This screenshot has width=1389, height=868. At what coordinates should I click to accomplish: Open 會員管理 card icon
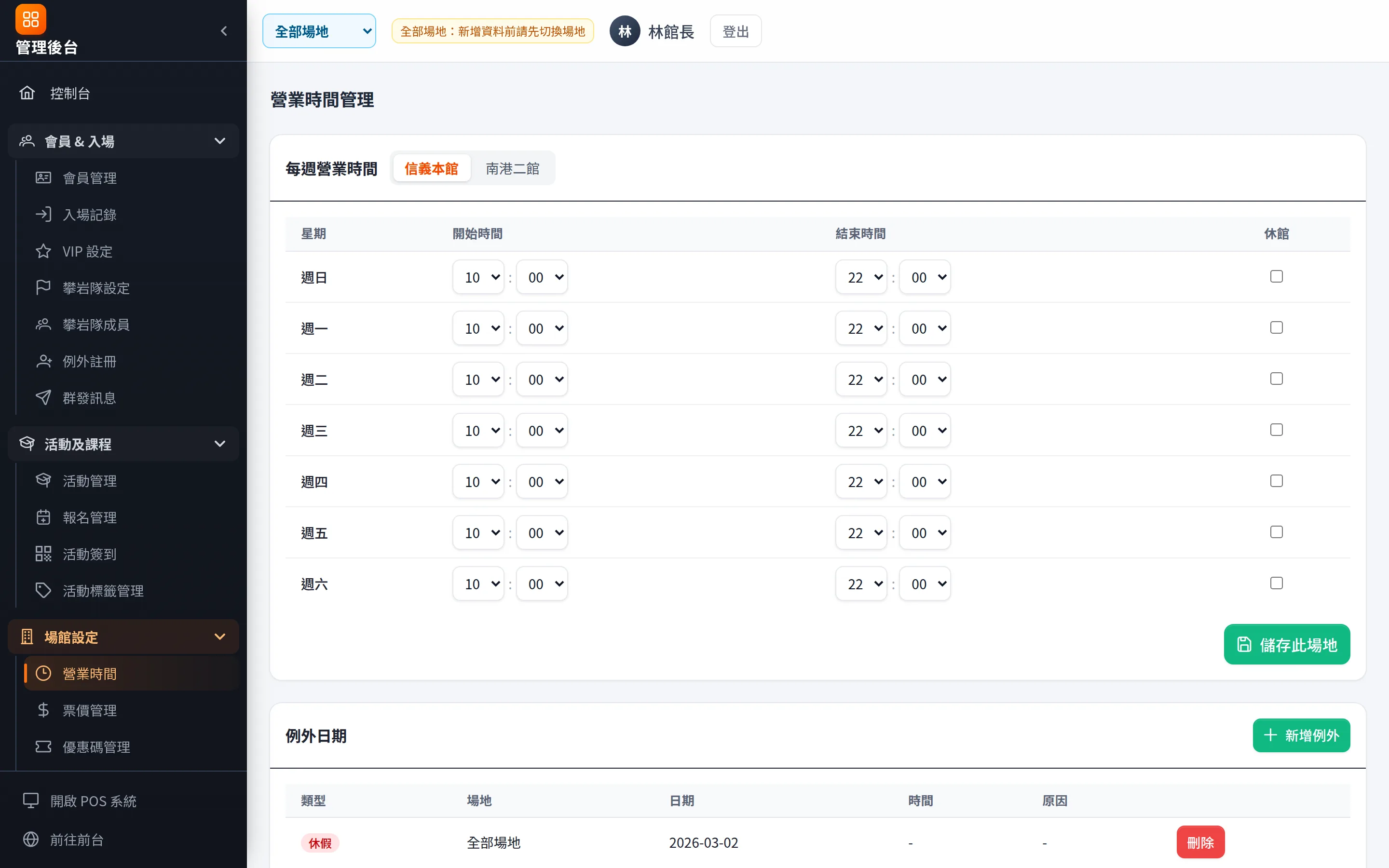[43, 178]
